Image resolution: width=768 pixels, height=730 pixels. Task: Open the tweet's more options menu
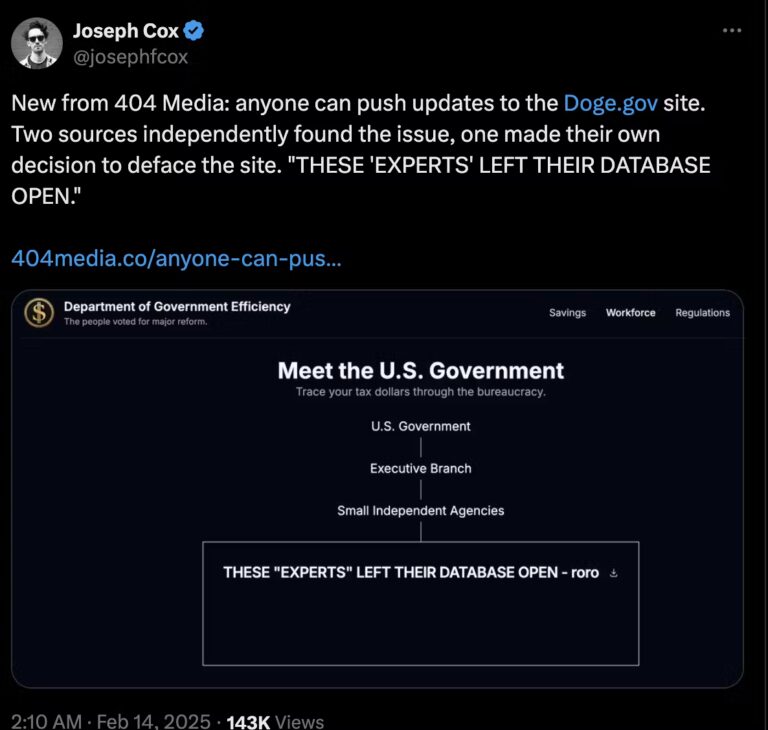coord(732,31)
